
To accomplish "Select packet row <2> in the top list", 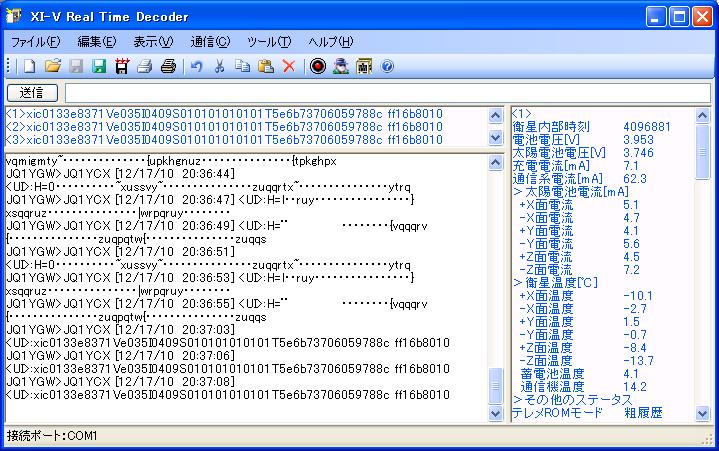I will [224, 126].
